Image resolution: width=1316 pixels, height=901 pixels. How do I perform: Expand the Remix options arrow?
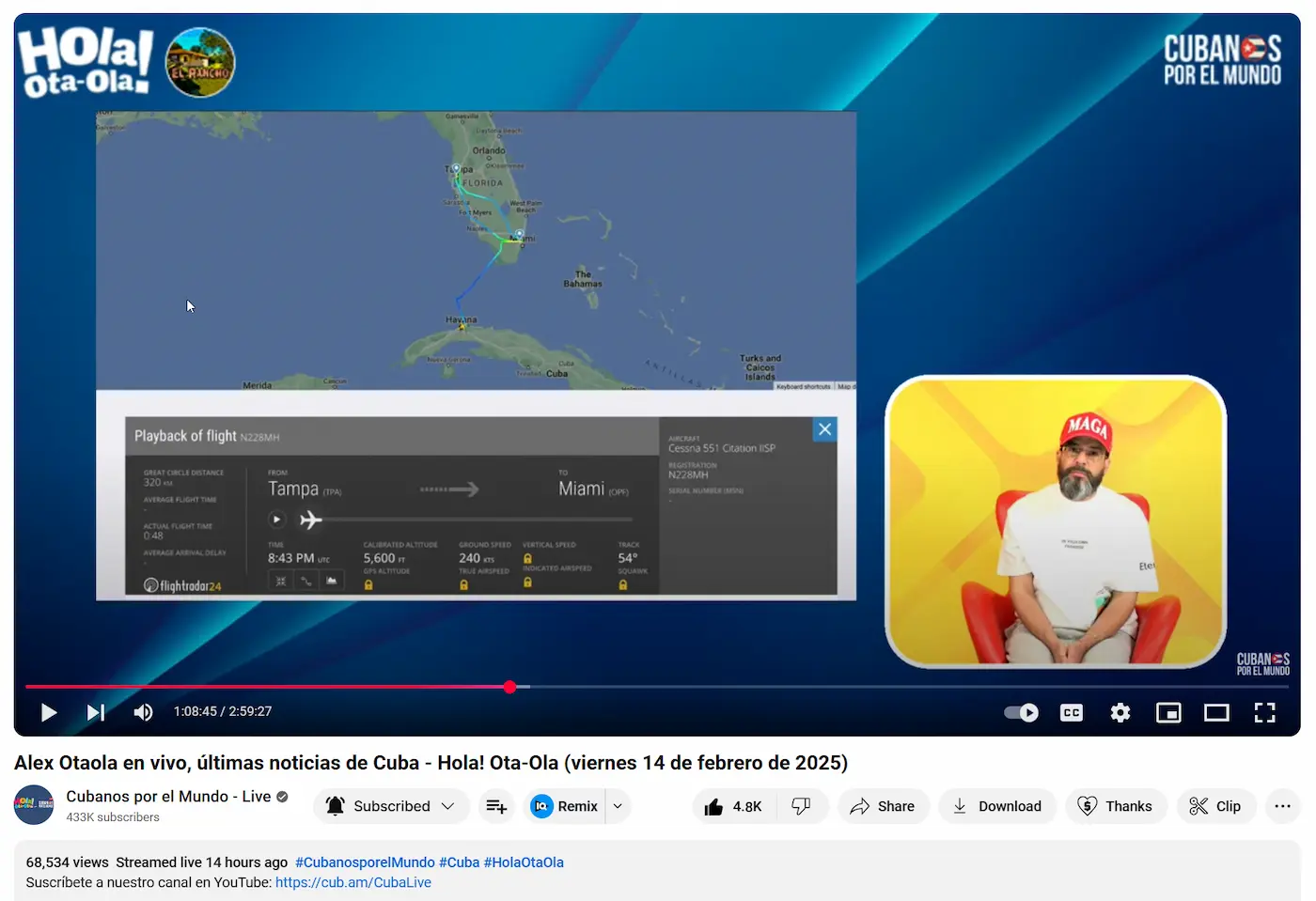pos(618,806)
